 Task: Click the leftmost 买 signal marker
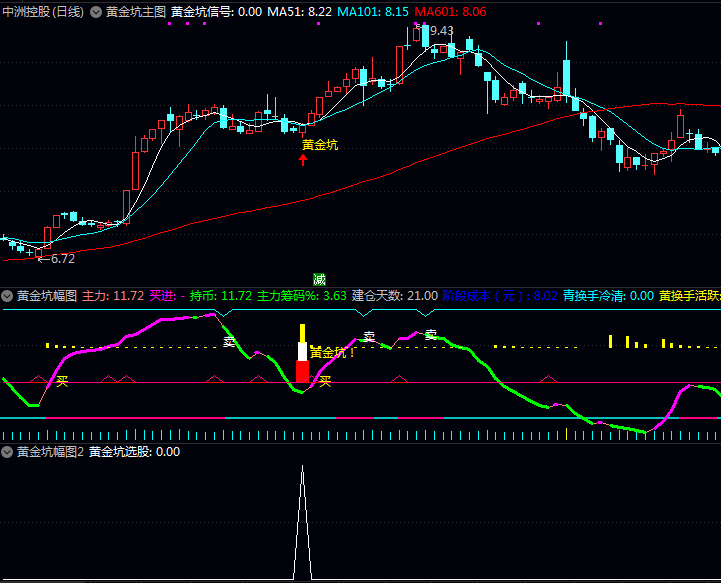(x=62, y=381)
